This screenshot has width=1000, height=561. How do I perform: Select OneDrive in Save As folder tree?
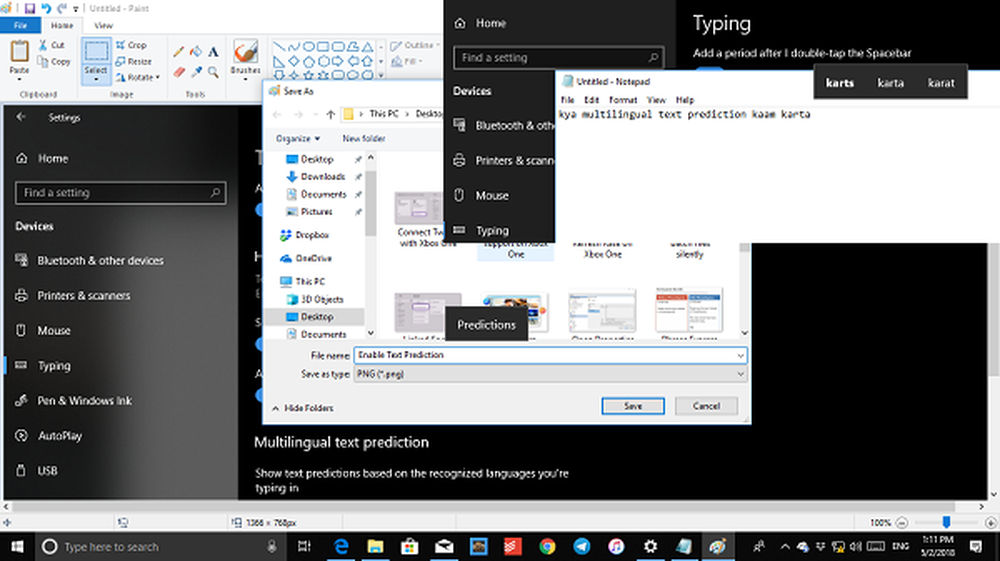point(306,258)
